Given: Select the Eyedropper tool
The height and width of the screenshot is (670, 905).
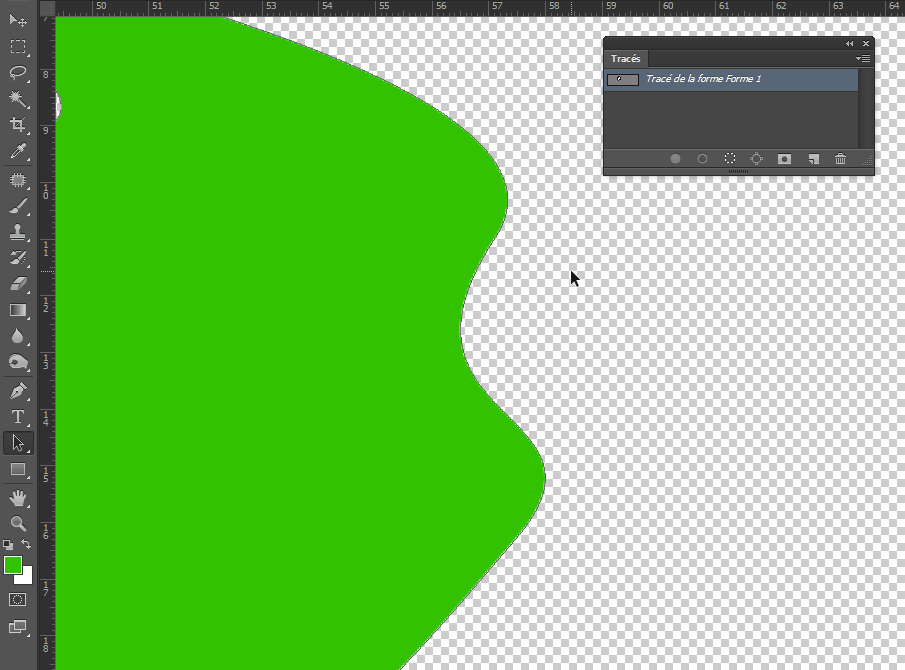Looking at the screenshot, I should pos(18,152).
